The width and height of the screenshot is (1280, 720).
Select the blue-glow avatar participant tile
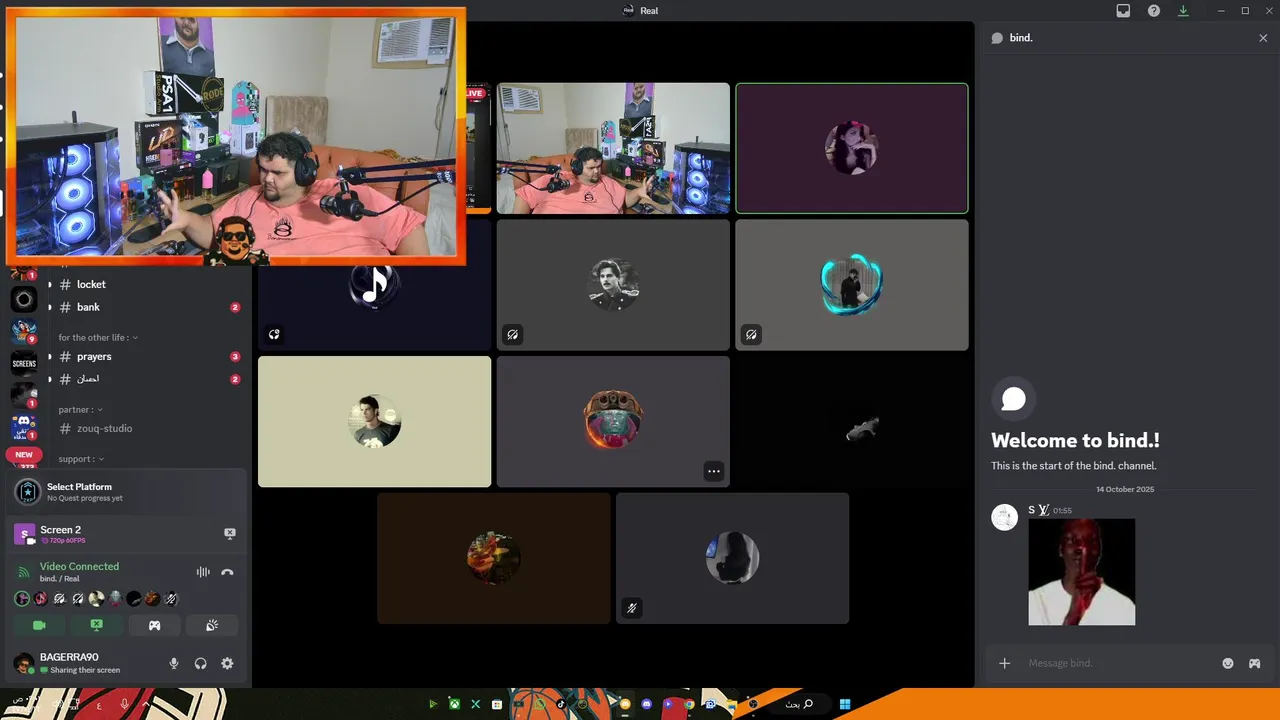(852, 285)
